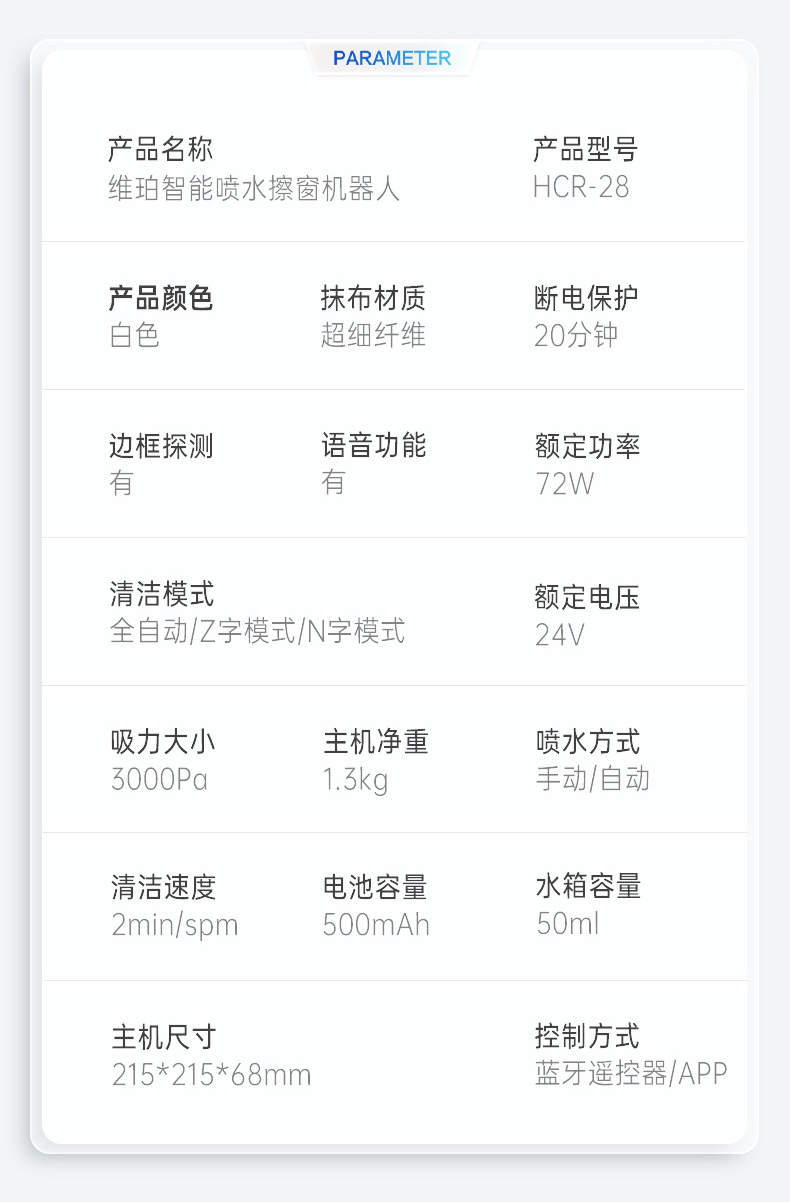This screenshot has height=1202, width=790.
Task: Select the 20分钟 value text
Action: tap(576, 335)
